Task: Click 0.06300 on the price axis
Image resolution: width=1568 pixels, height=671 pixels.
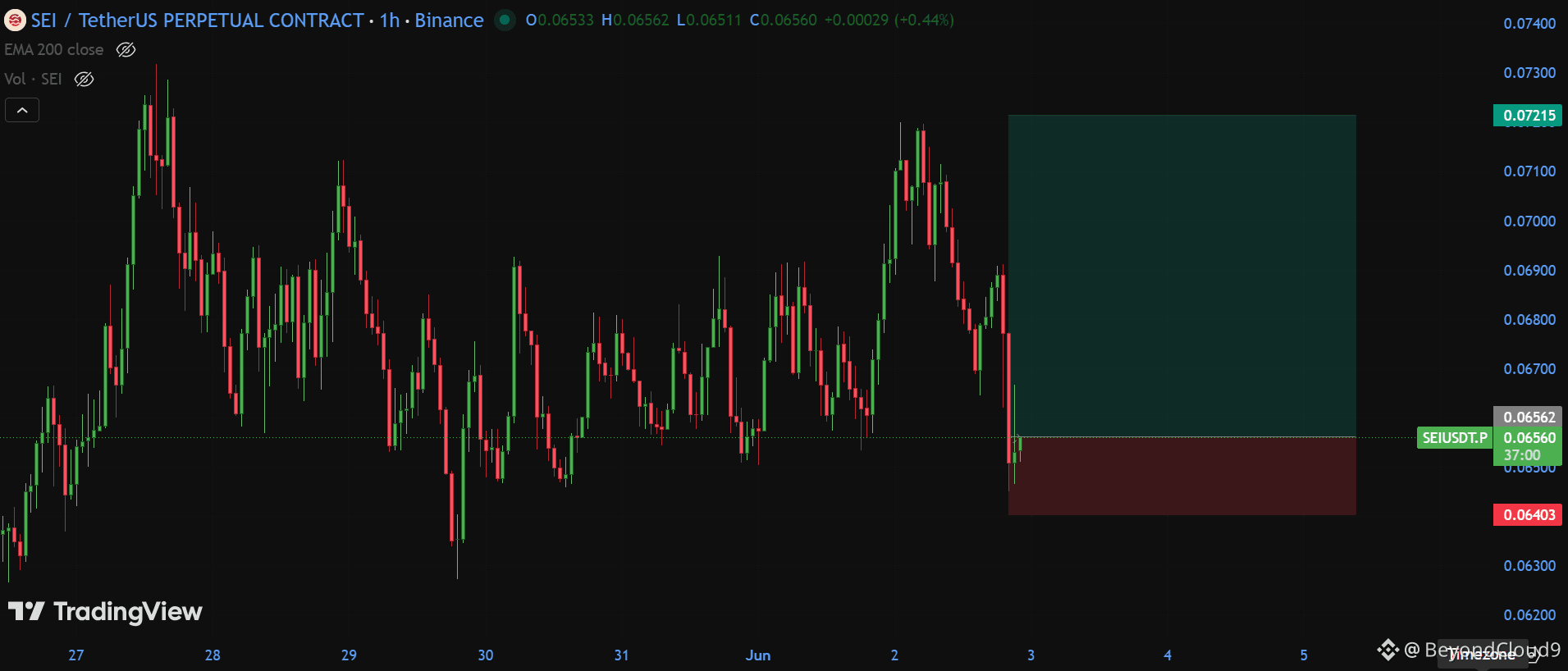Action: coord(1529,566)
